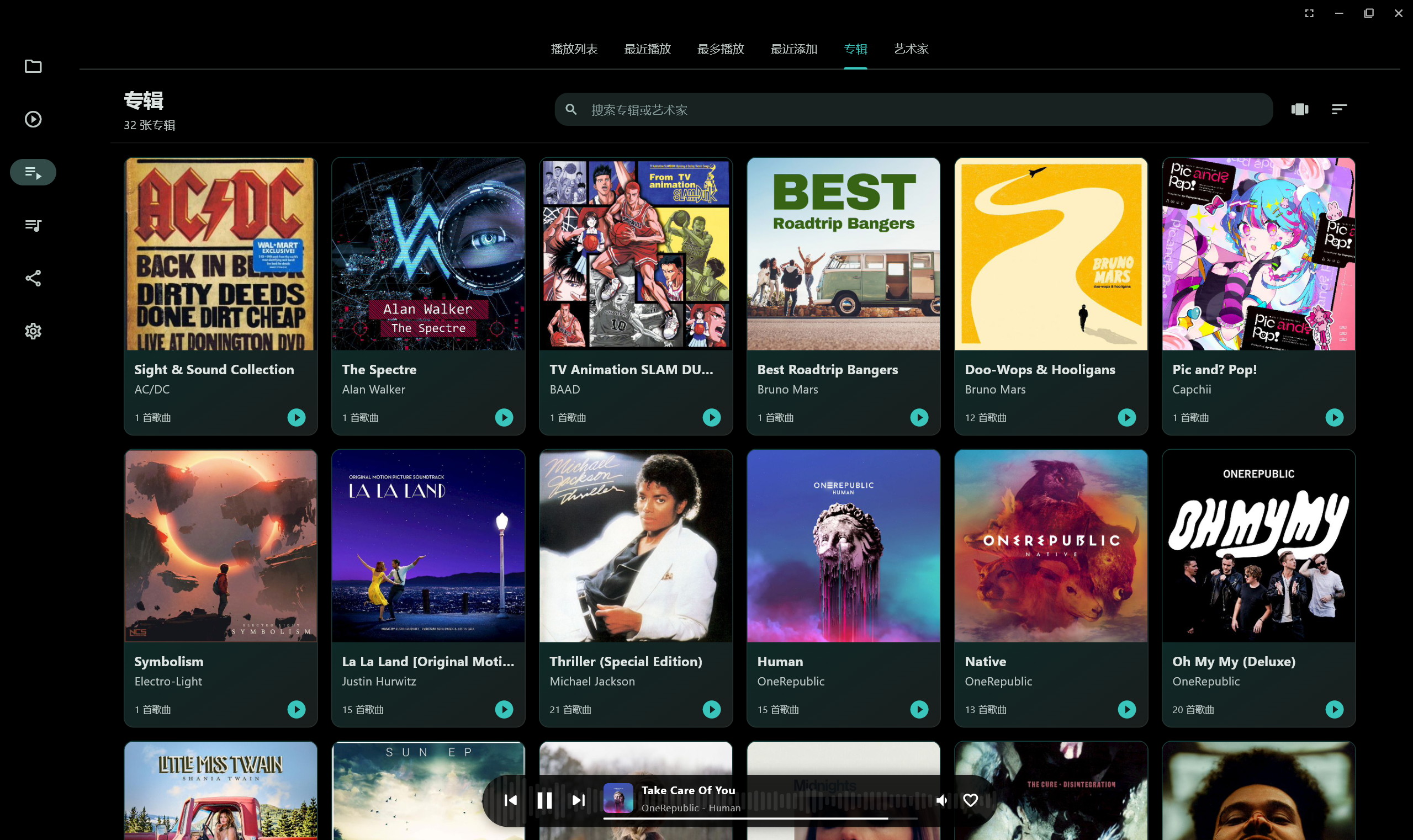Switch to the 最近播放 tab

tap(647, 49)
